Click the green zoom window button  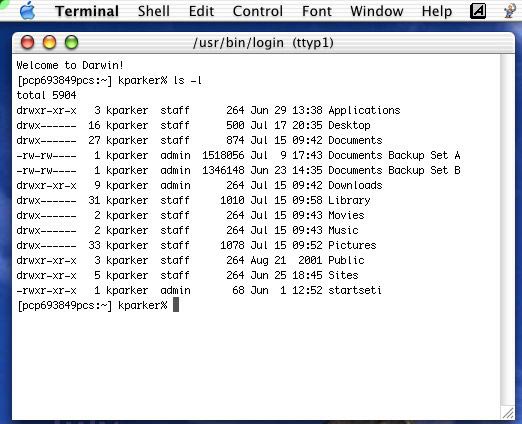tap(71, 43)
